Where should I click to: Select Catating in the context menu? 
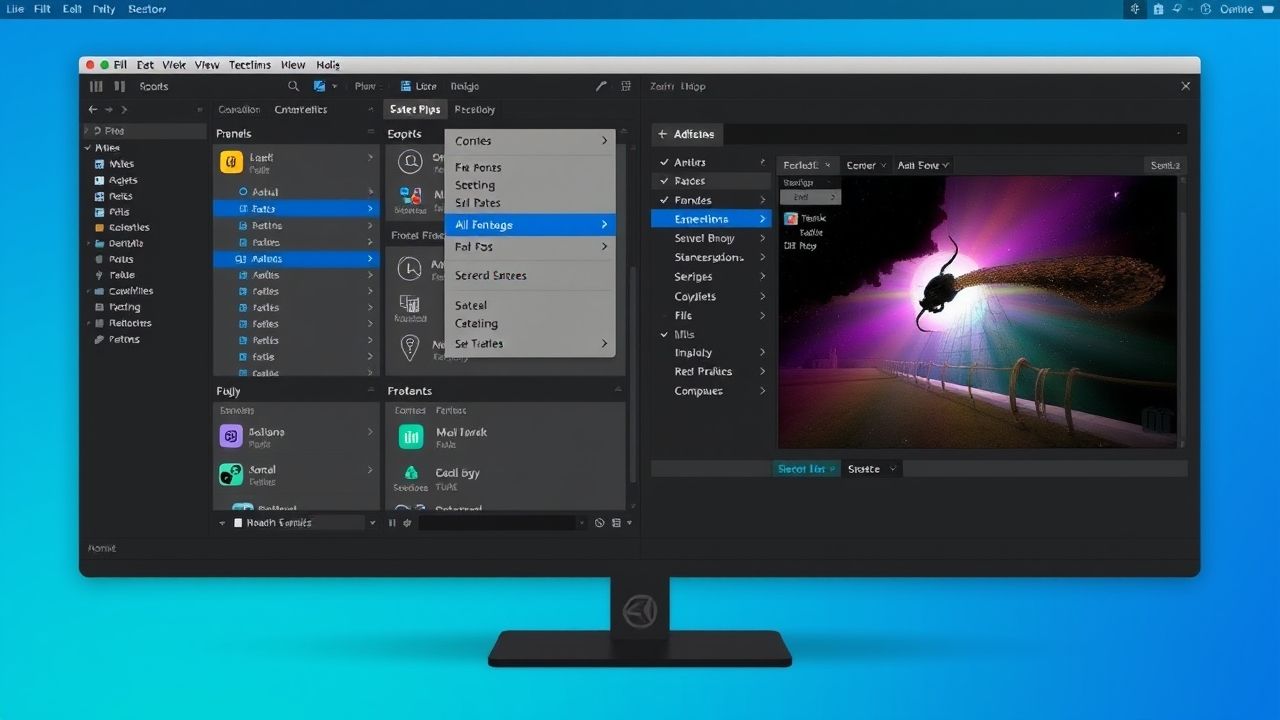[x=476, y=324]
